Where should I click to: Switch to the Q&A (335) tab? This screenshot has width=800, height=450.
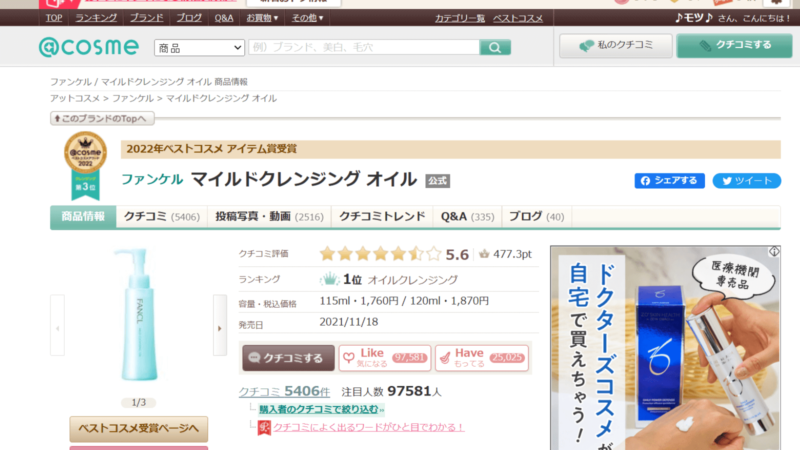click(x=467, y=217)
